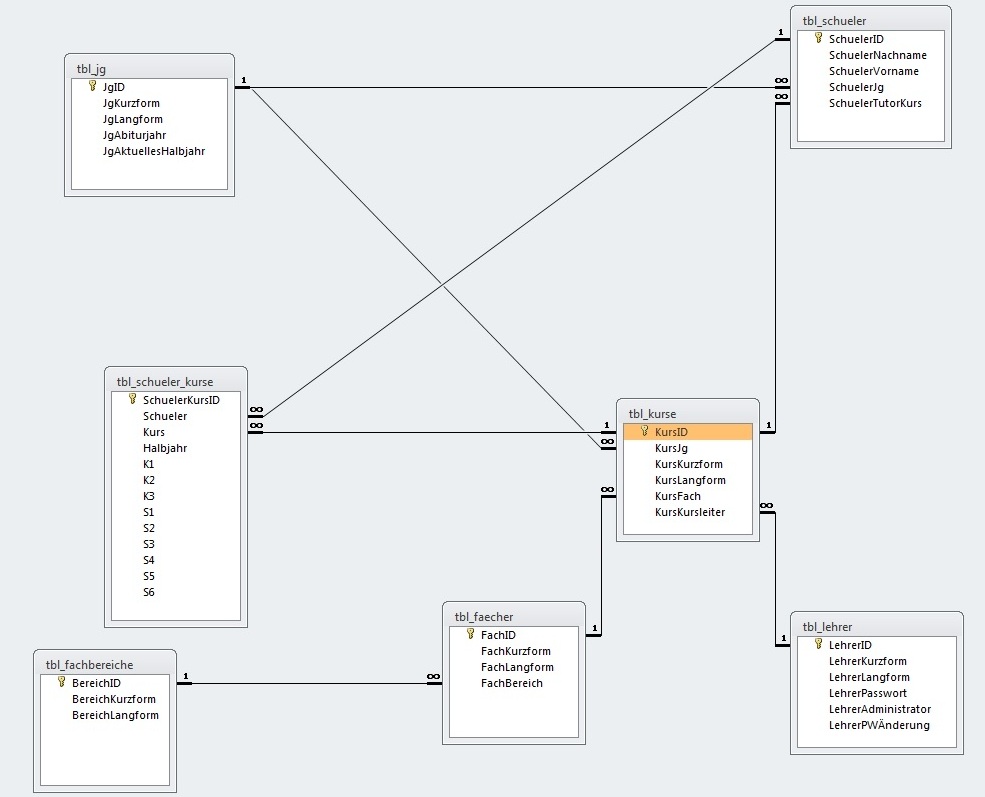
Task: Click the key icon beside SchuelerKursID
Action: point(132,399)
